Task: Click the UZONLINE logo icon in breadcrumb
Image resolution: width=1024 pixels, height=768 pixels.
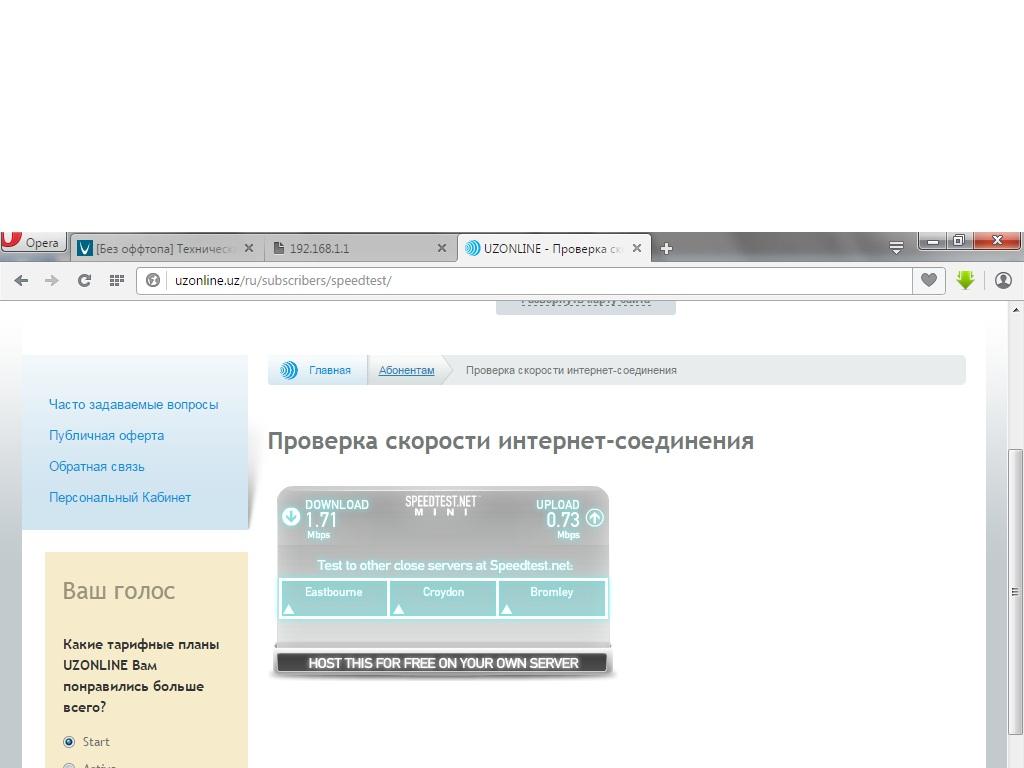Action: (289, 370)
